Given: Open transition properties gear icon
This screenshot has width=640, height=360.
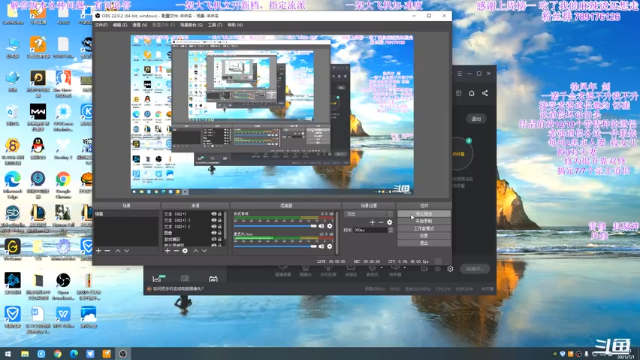Looking at the screenshot, I should point(389,222).
